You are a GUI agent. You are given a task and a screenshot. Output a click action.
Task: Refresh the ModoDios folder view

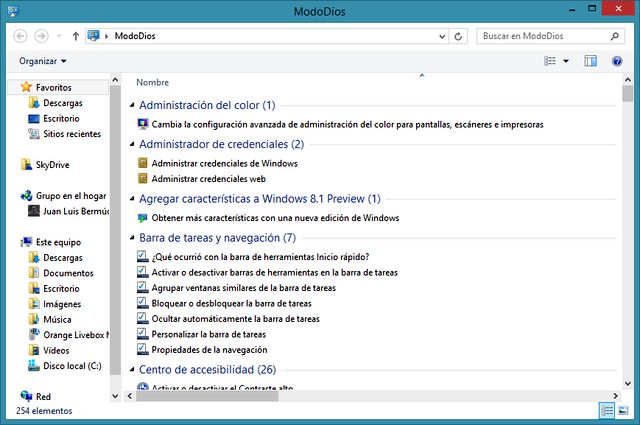(458, 36)
